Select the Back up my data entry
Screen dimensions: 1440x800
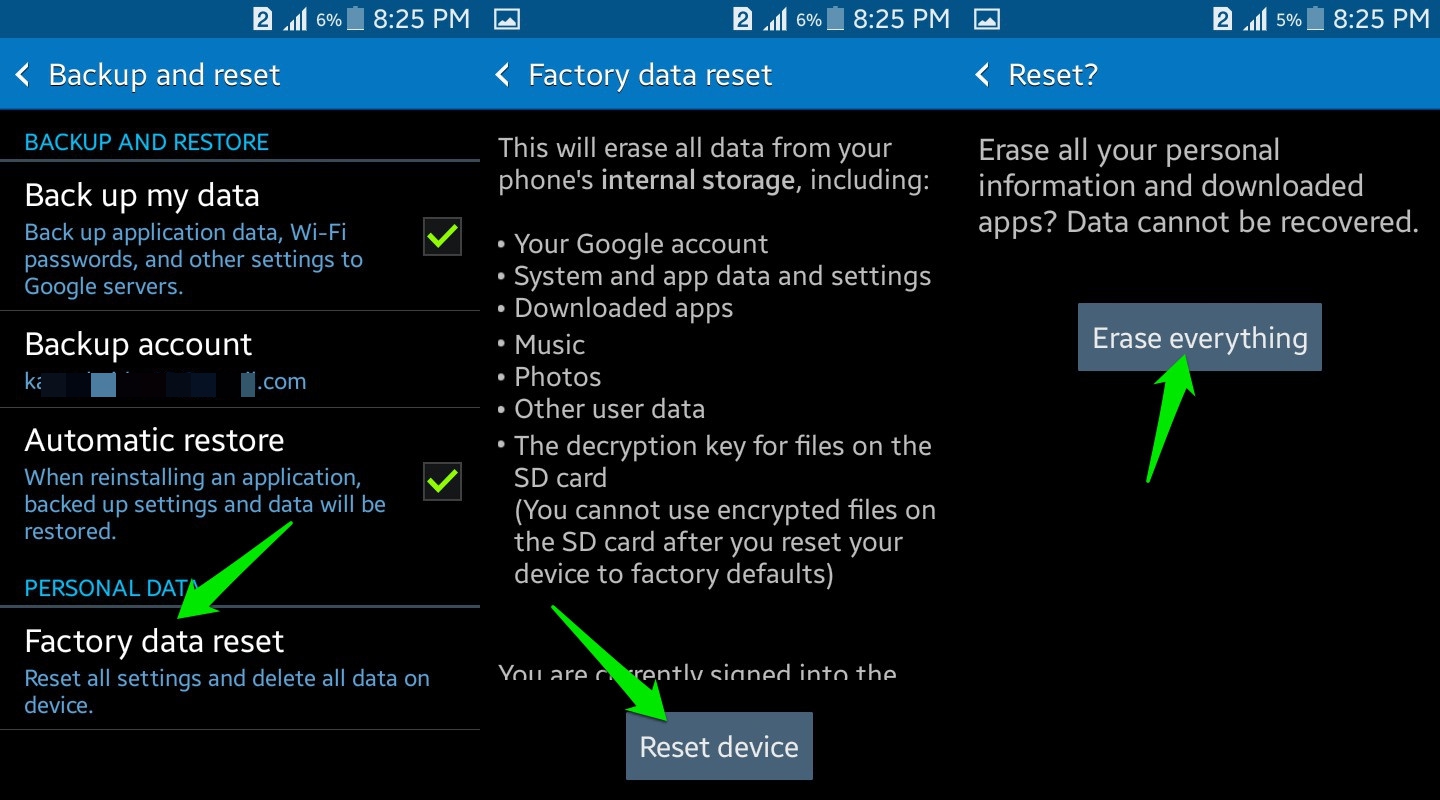pos(240,236)
